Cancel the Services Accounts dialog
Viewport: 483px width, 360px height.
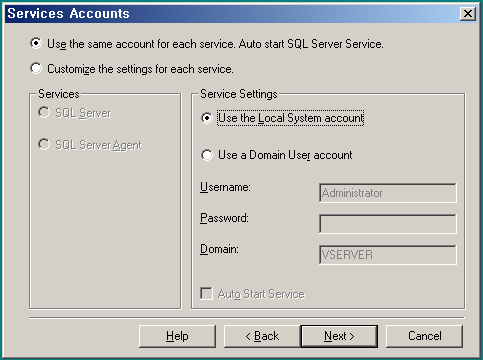[x=424, y=336]
